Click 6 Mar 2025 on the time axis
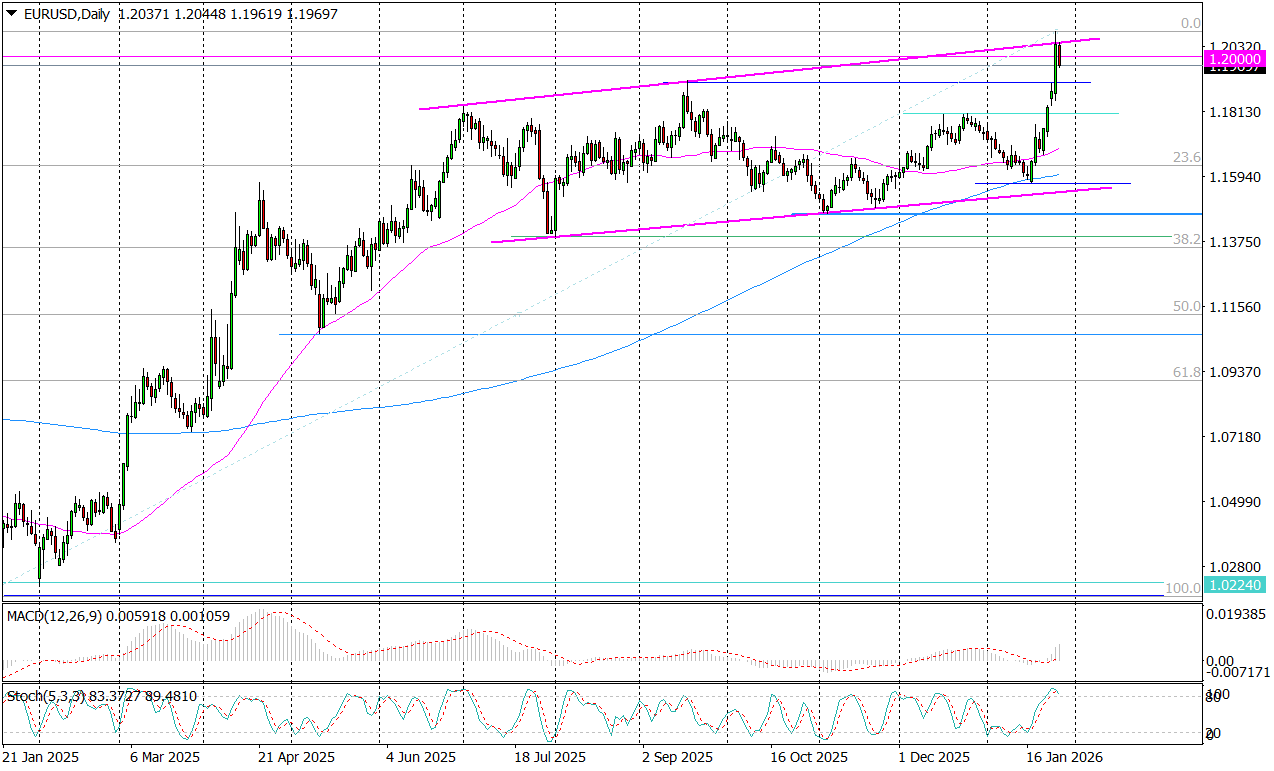The image size is (1274, 771). pyautogui.click(x=164, y=758)
